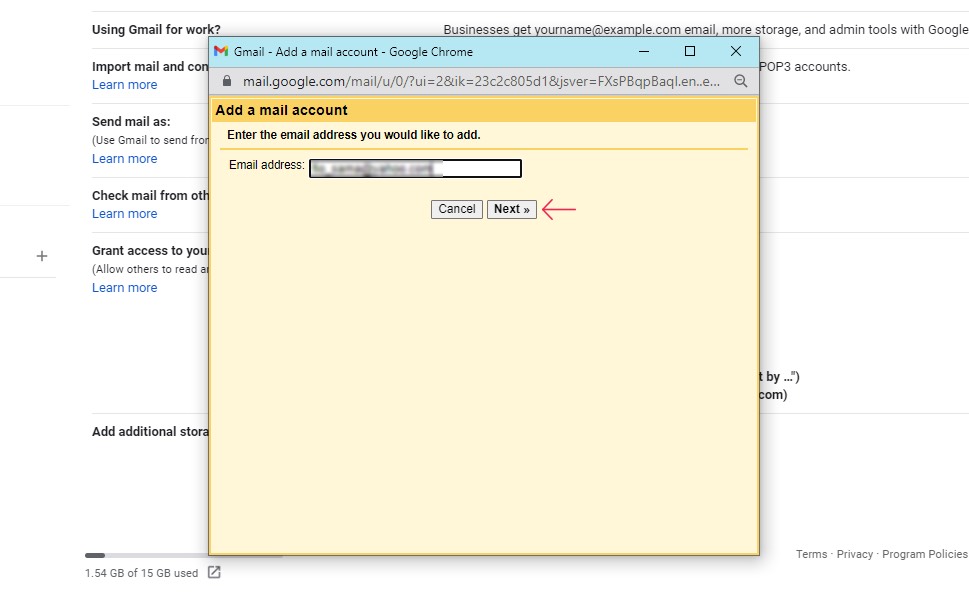This screenshot has height=600, width=969.
Task: Open Learn more under Grant access
Action: point(124,288)
